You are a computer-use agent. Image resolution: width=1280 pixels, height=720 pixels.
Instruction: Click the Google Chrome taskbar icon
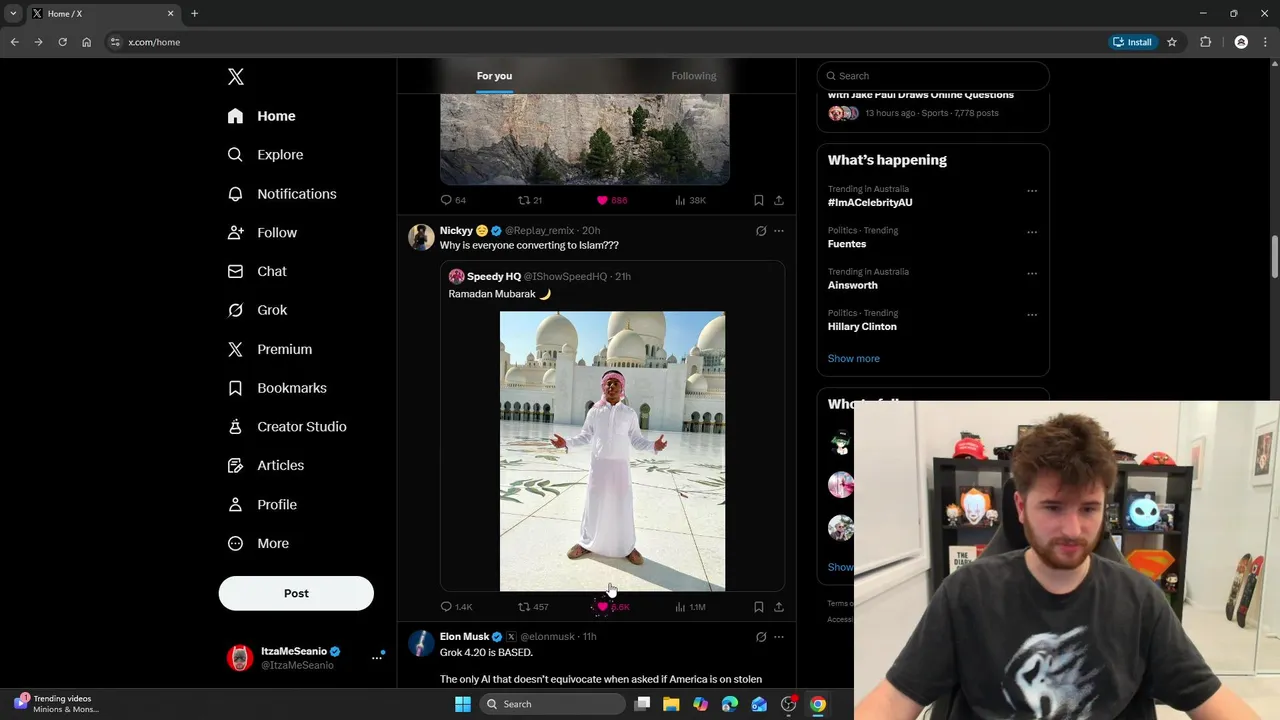818,704
